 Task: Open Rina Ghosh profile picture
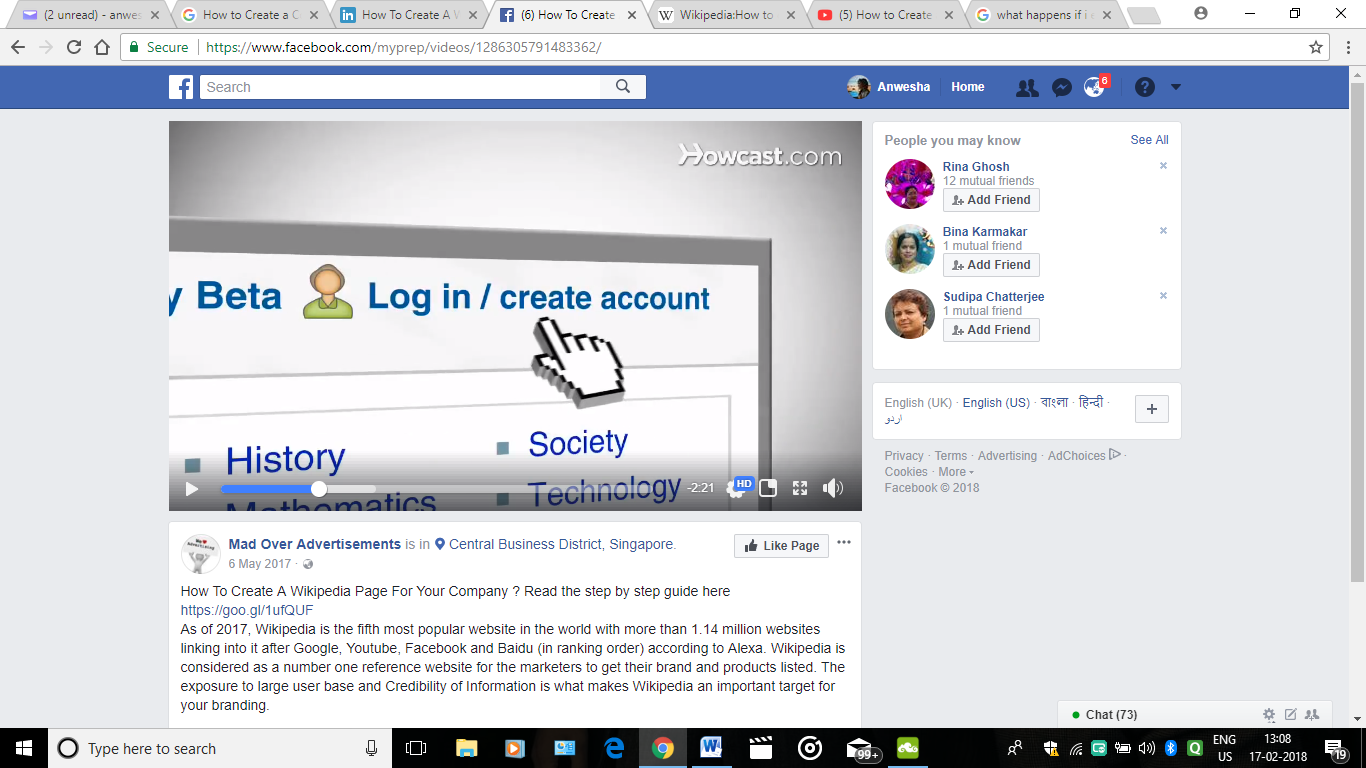pyautogui.click(x=910, y=184)
